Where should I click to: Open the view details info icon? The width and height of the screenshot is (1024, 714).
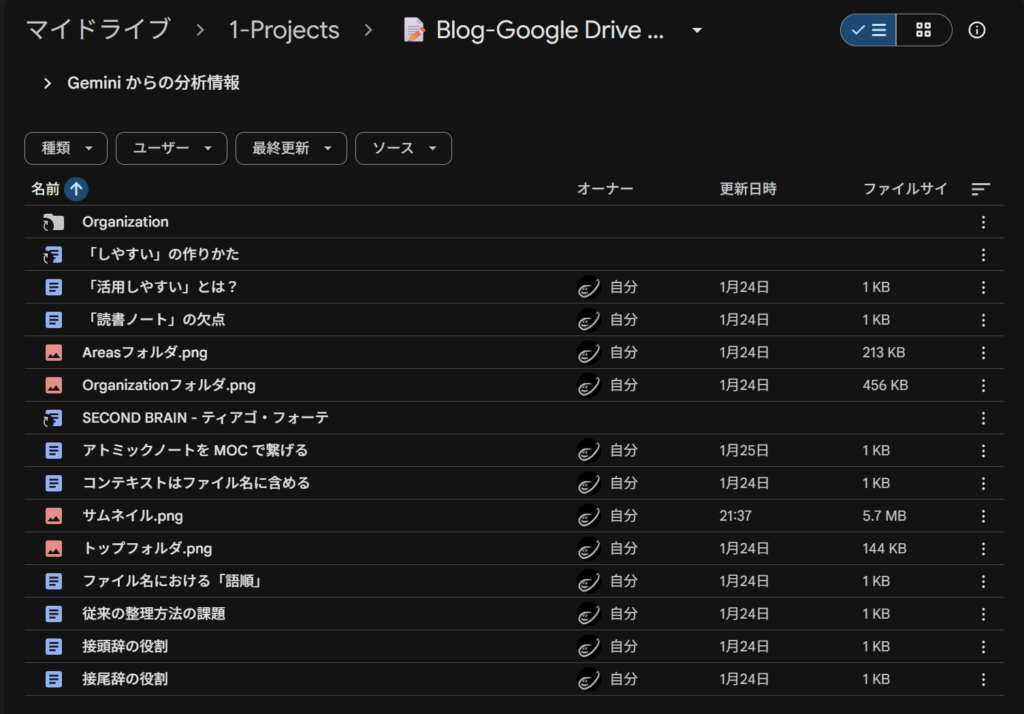click(977, 30)
